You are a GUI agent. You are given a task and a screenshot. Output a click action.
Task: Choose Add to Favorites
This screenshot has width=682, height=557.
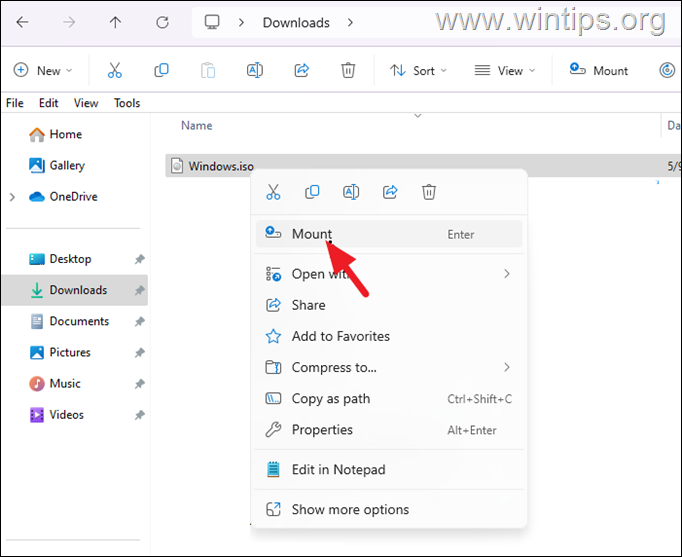[x=389, y=337]
